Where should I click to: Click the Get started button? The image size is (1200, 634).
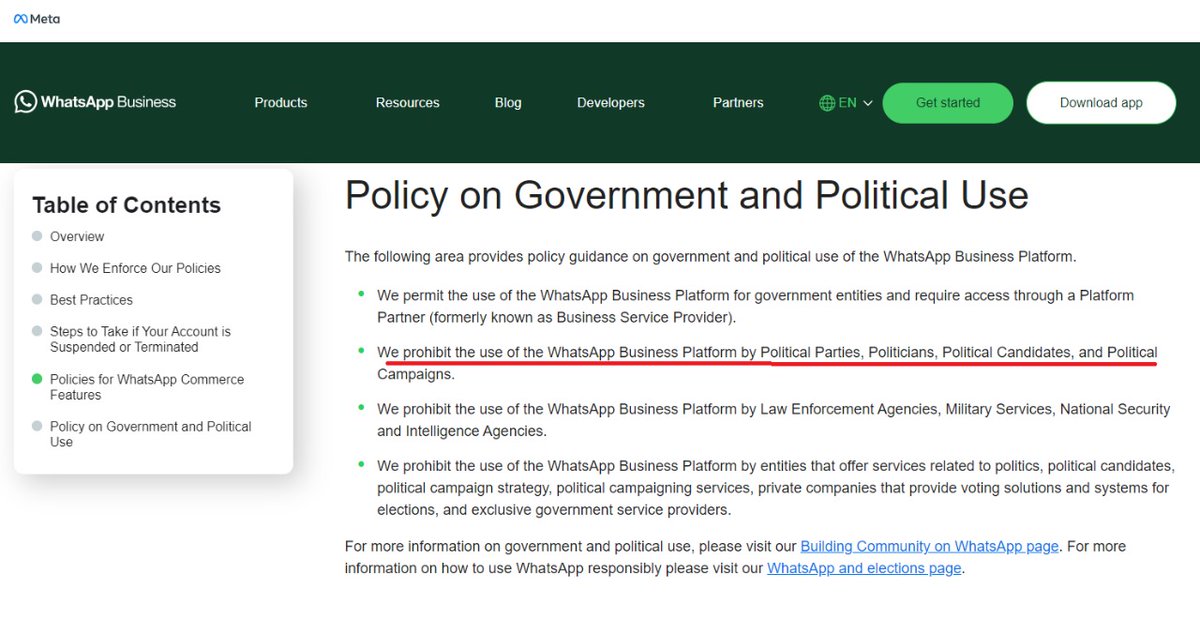948,103
